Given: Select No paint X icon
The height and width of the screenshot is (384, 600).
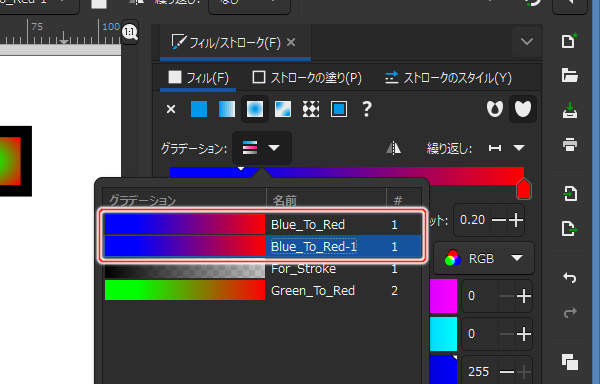Looking at the screenshot, I should tap(171, 109).
